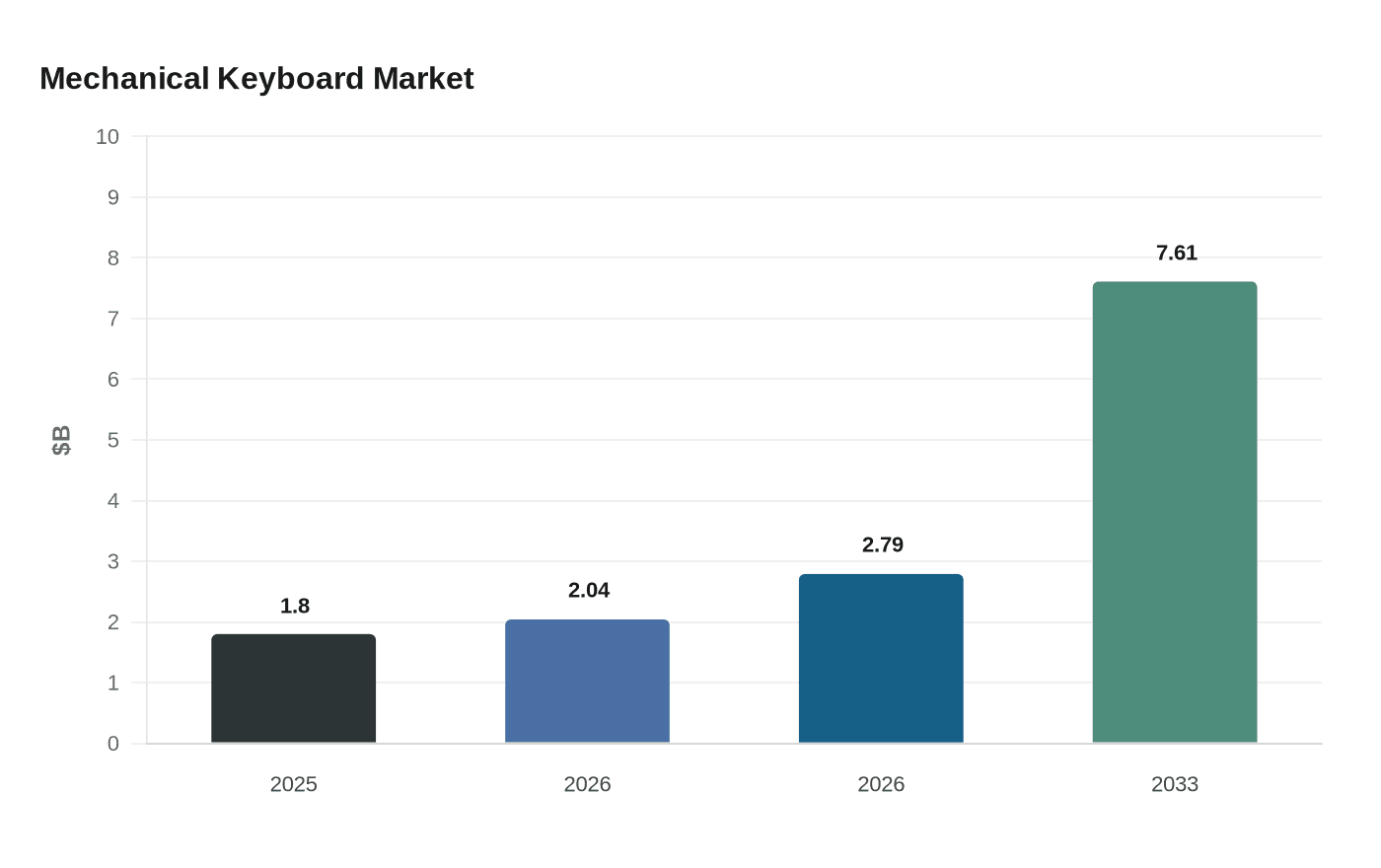Screen dimensions: 1381x868
Task: Select the green 2033 bar
Action: [1175, 512]
